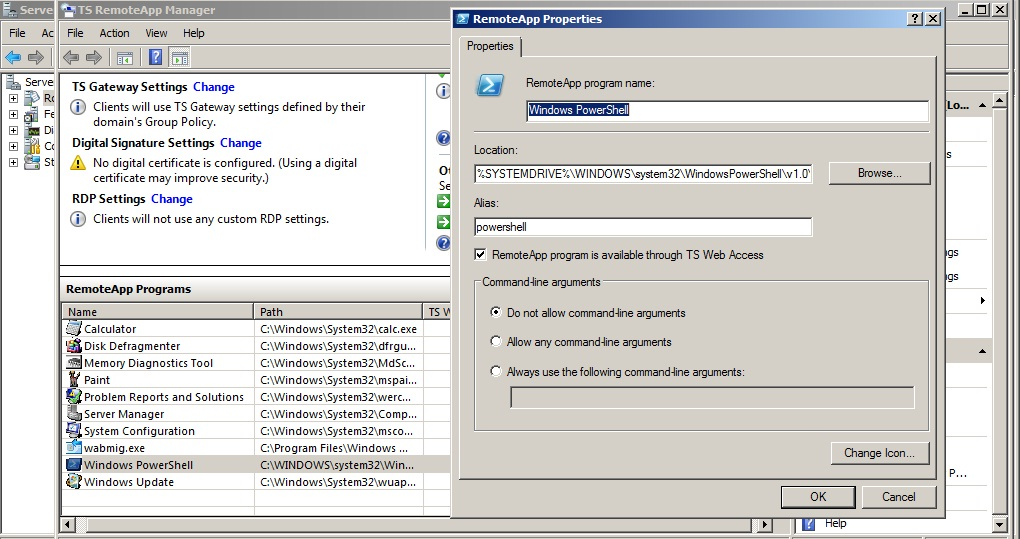Open the Help menu
This screenshot has height=539, width=1020.
(x=193, y=33)
